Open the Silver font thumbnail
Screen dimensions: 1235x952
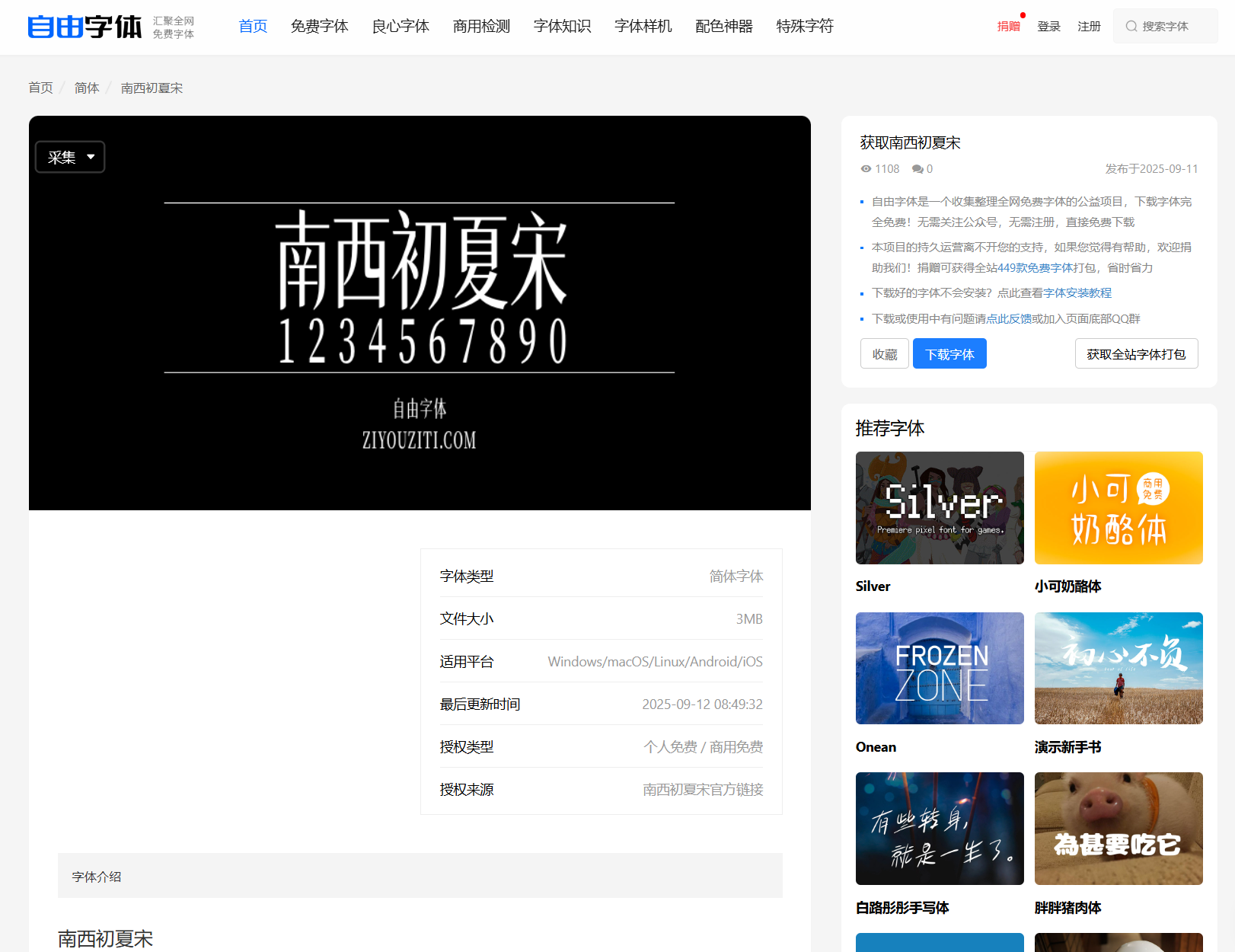click(940, 508)
